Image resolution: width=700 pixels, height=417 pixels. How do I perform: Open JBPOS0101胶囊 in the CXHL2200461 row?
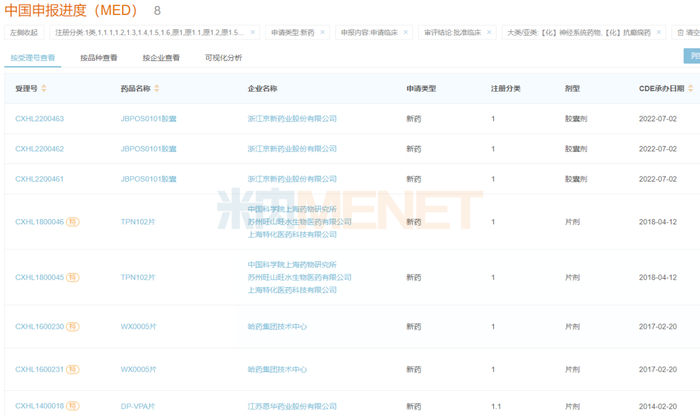(x=149, y=179)
